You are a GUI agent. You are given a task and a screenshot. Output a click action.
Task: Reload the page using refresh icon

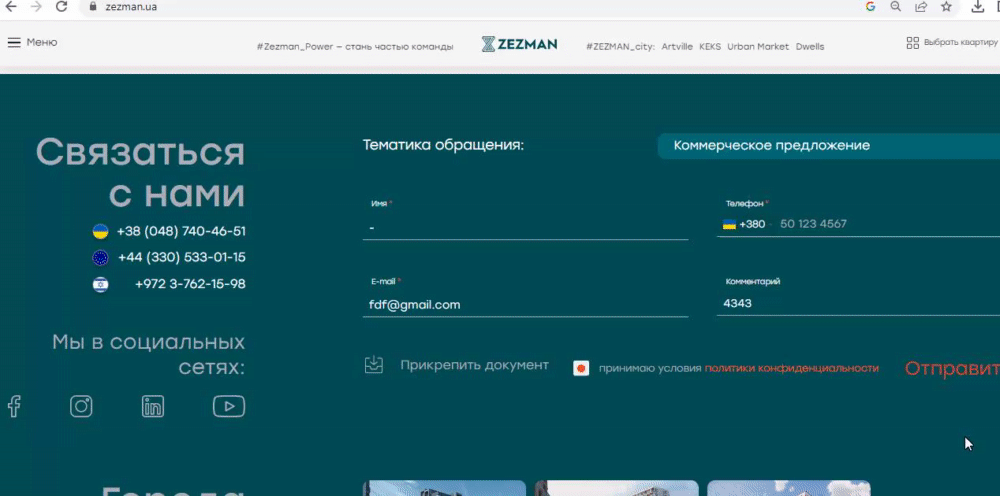(x=61, y=6)
